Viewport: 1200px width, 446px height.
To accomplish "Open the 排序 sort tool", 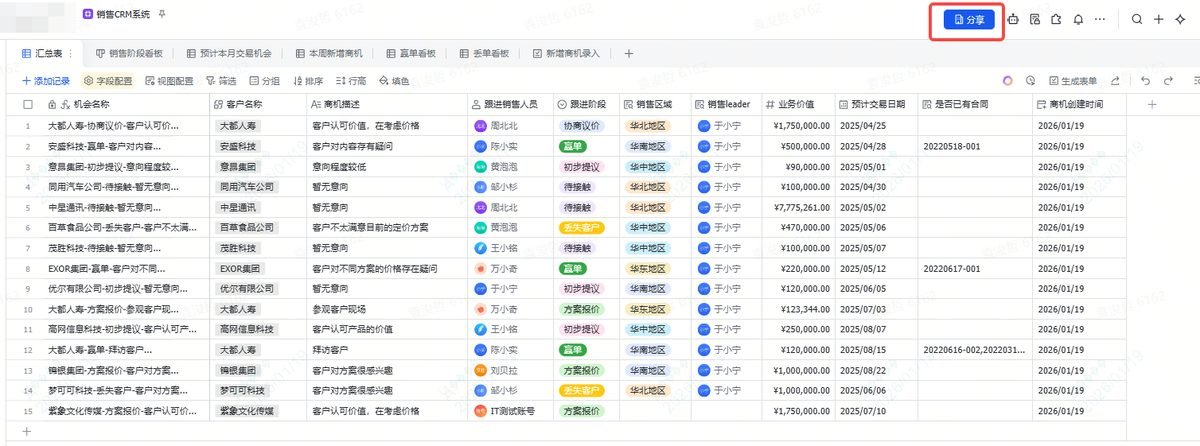I will (307, 81).
